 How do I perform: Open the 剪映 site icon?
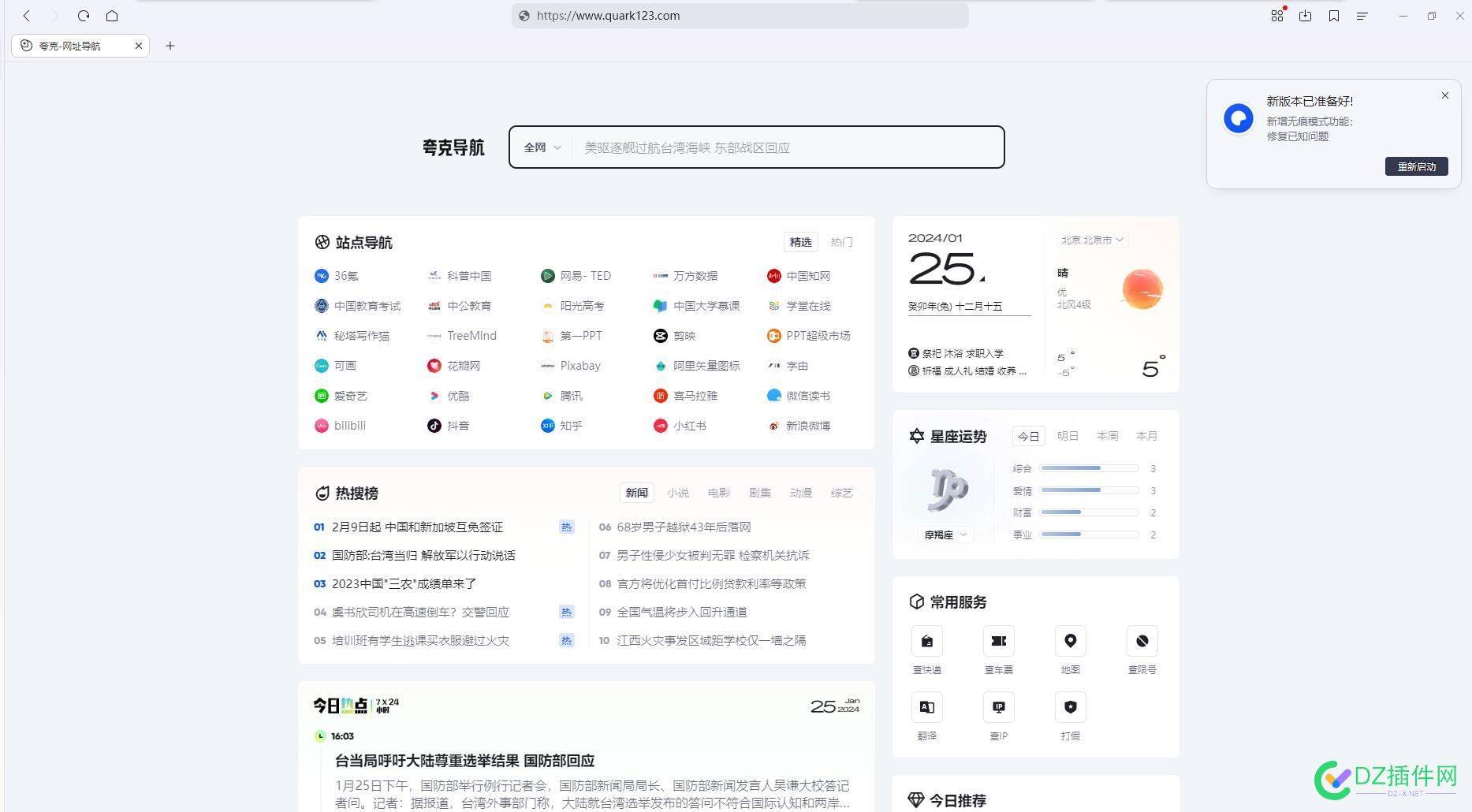(661, 336)
